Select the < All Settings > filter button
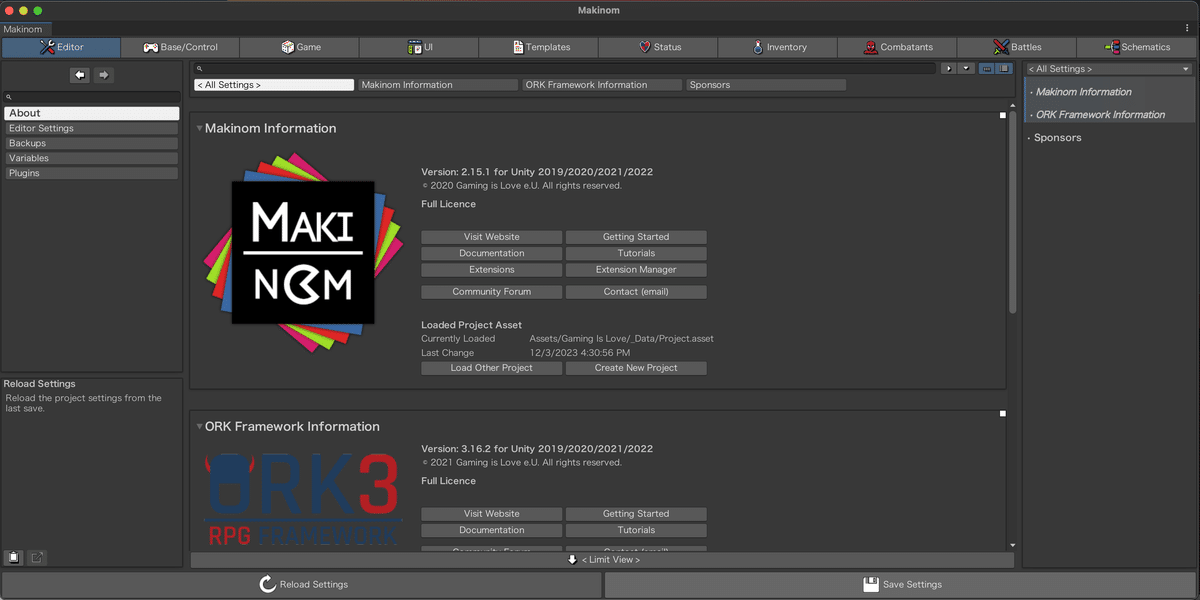Viewport: 1200px width, 600px height. point(274,85)
